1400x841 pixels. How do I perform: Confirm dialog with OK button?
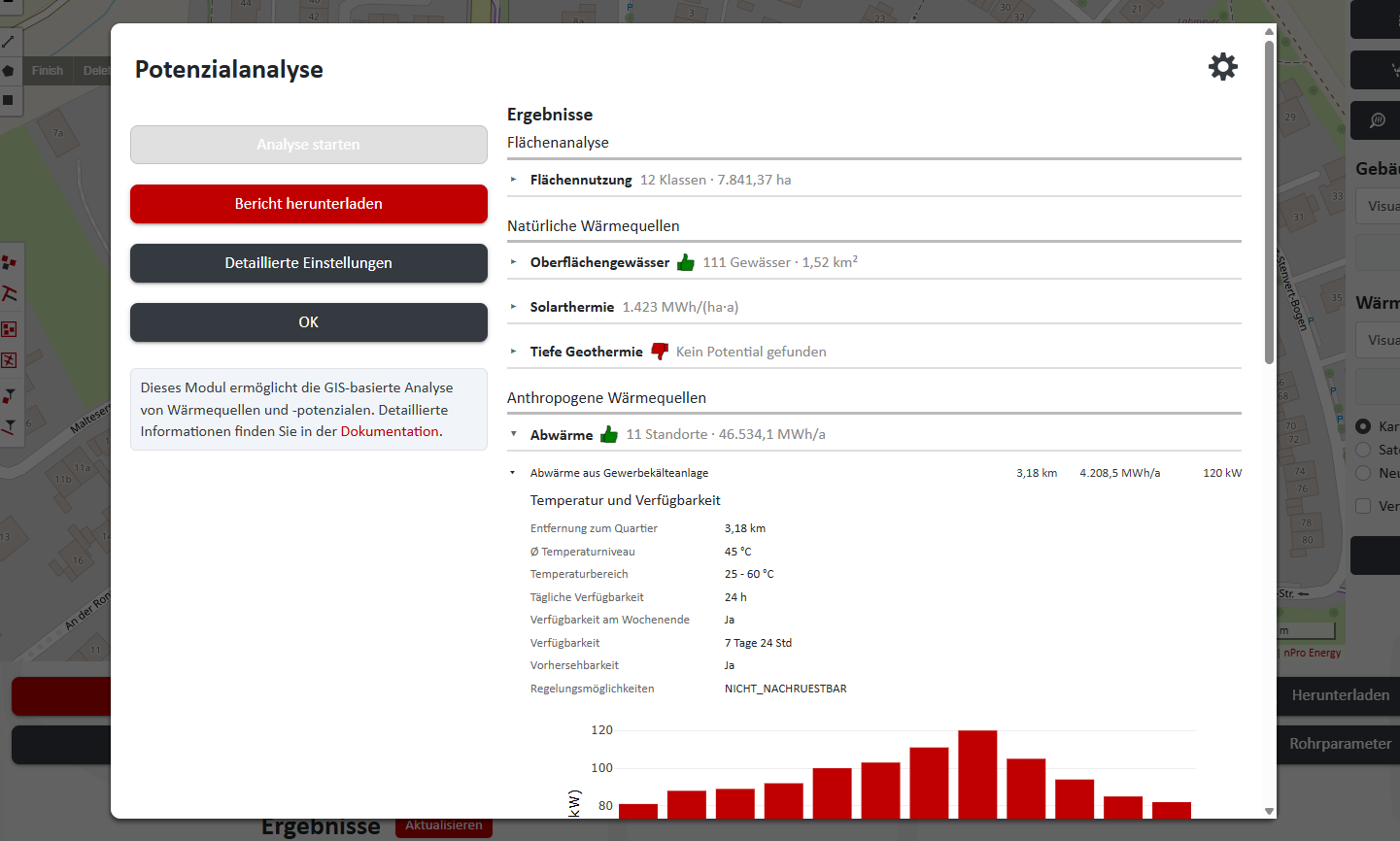tap(309, 322)
